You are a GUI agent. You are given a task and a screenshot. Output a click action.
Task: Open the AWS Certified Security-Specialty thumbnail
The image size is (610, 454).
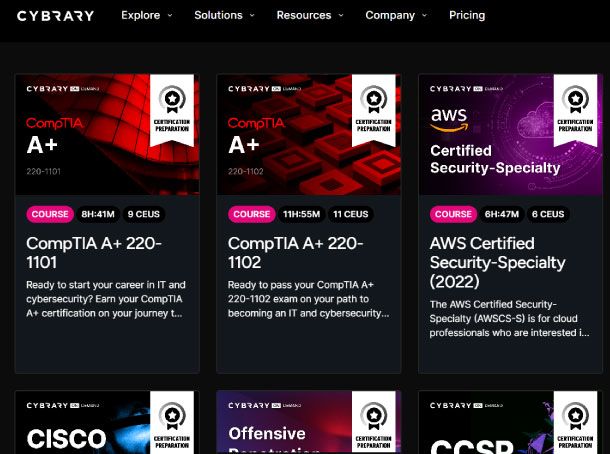coord(510,134)
